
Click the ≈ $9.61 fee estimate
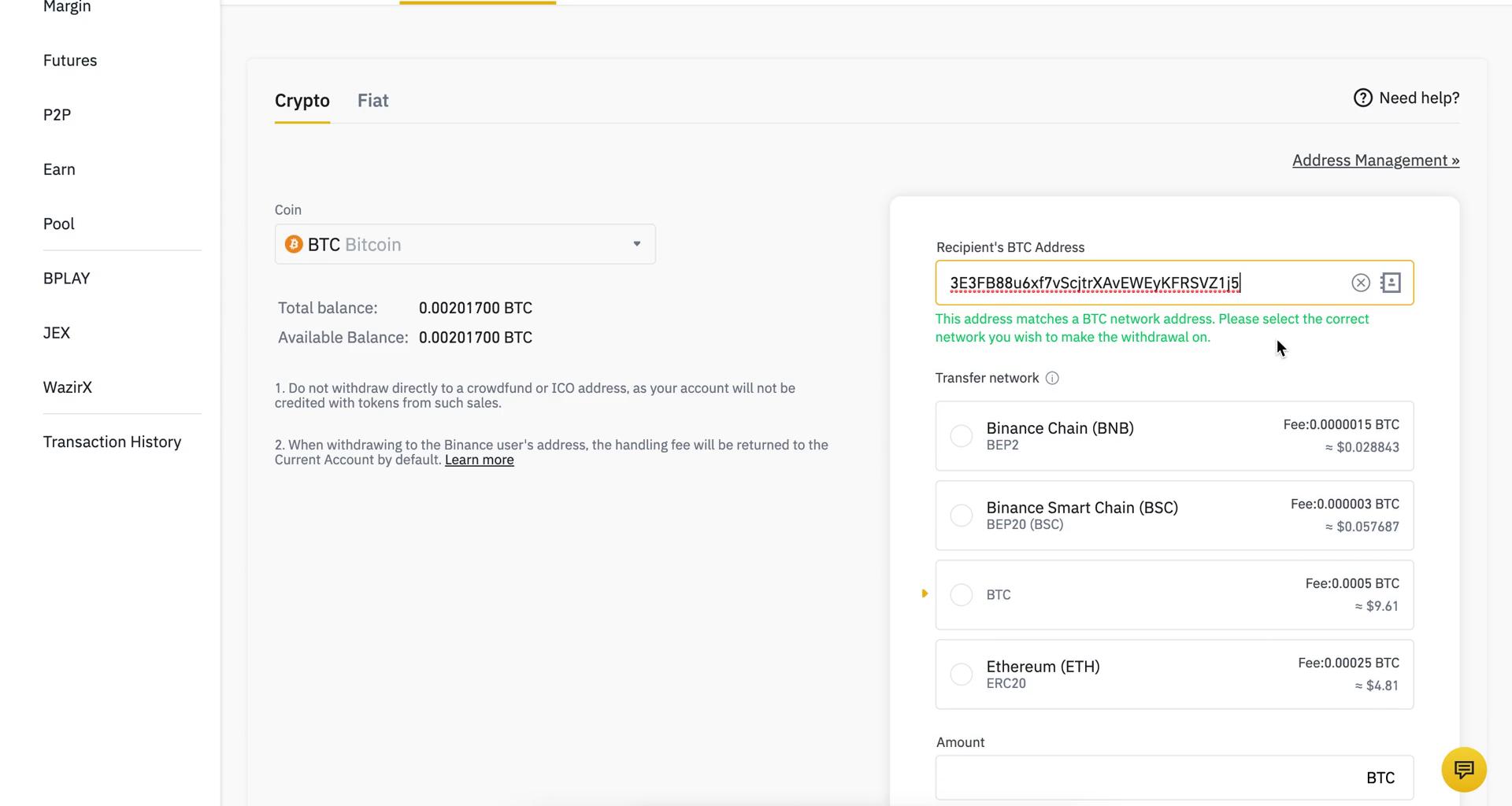(x=1377, y=606)
